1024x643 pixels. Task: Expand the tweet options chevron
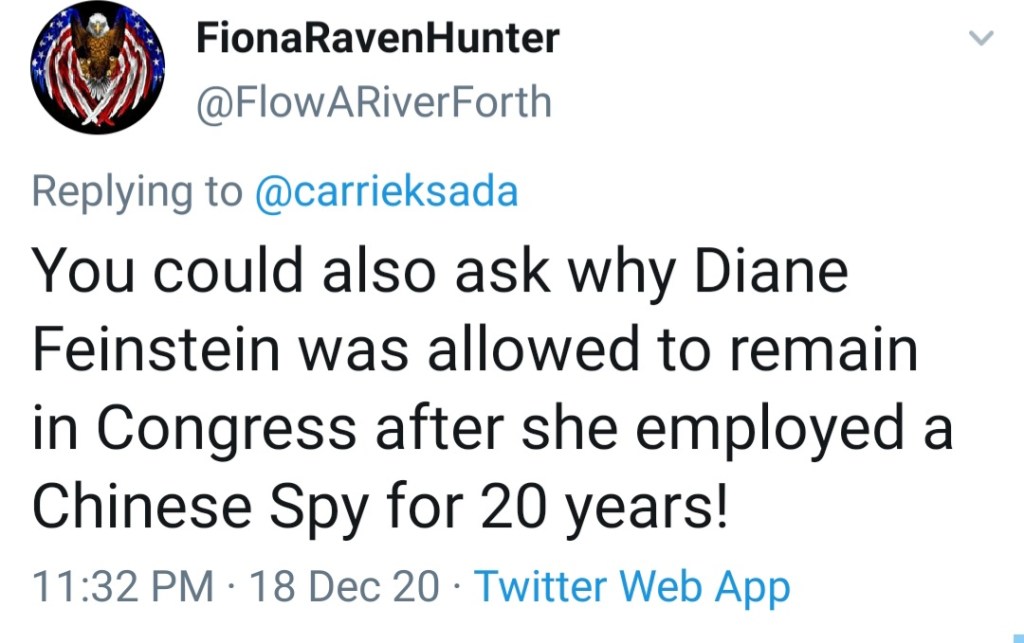(x=984, y=39)
